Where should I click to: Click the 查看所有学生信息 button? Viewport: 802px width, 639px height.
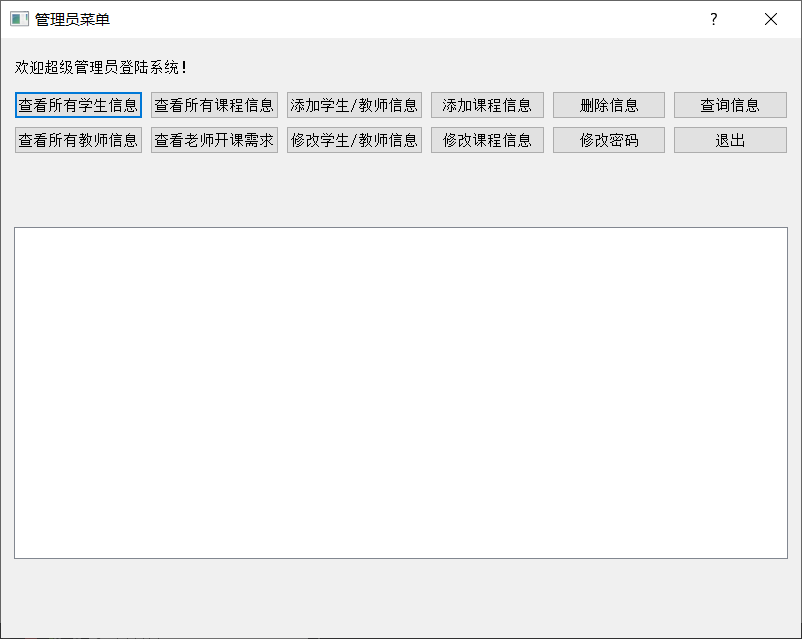[78, 105]
